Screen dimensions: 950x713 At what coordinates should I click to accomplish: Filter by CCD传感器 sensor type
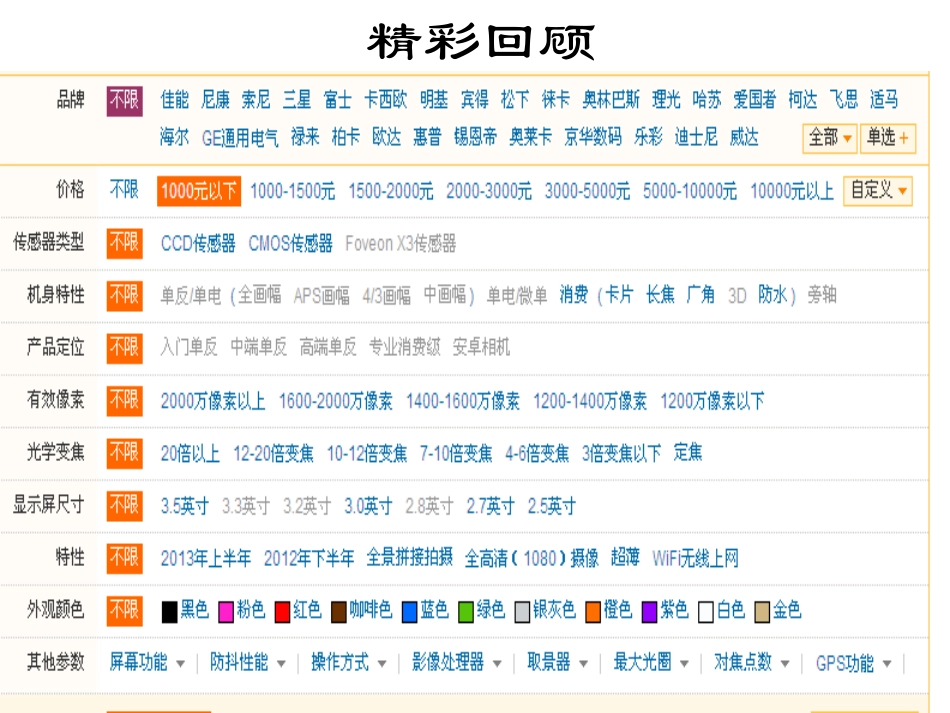198,244
